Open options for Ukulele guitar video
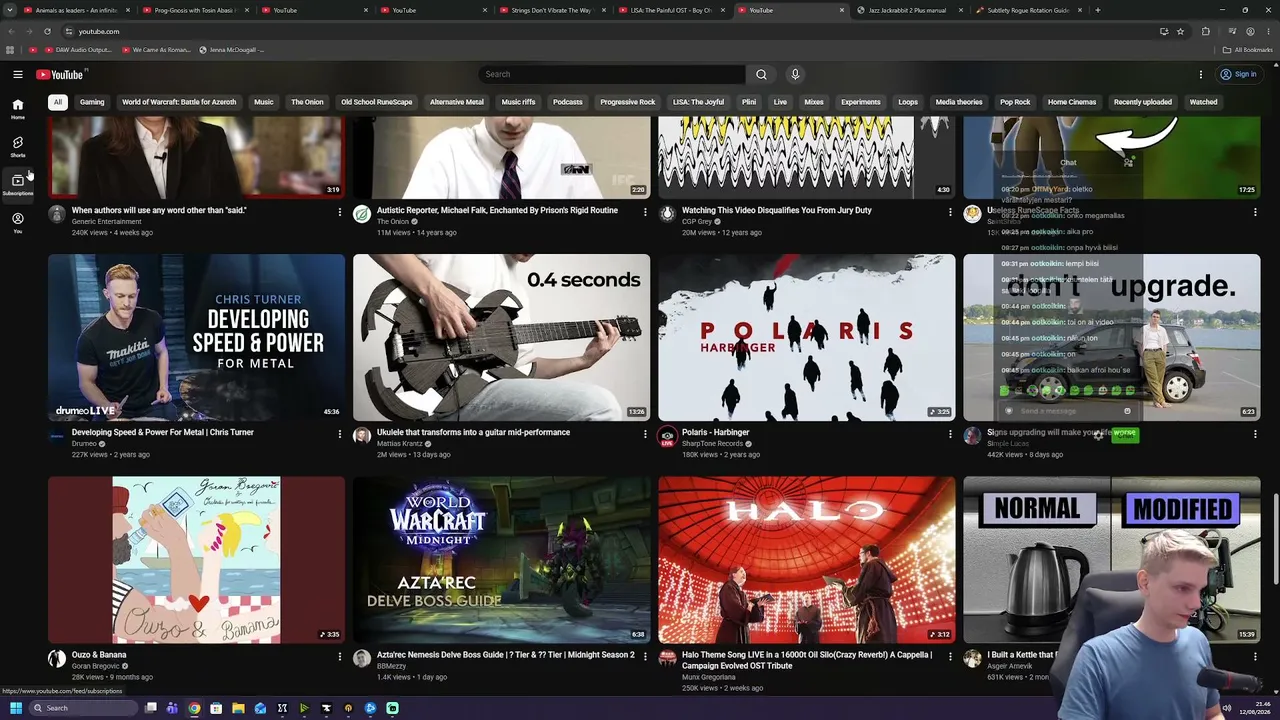Screen dimensions: 1280x720 [645, 434]
